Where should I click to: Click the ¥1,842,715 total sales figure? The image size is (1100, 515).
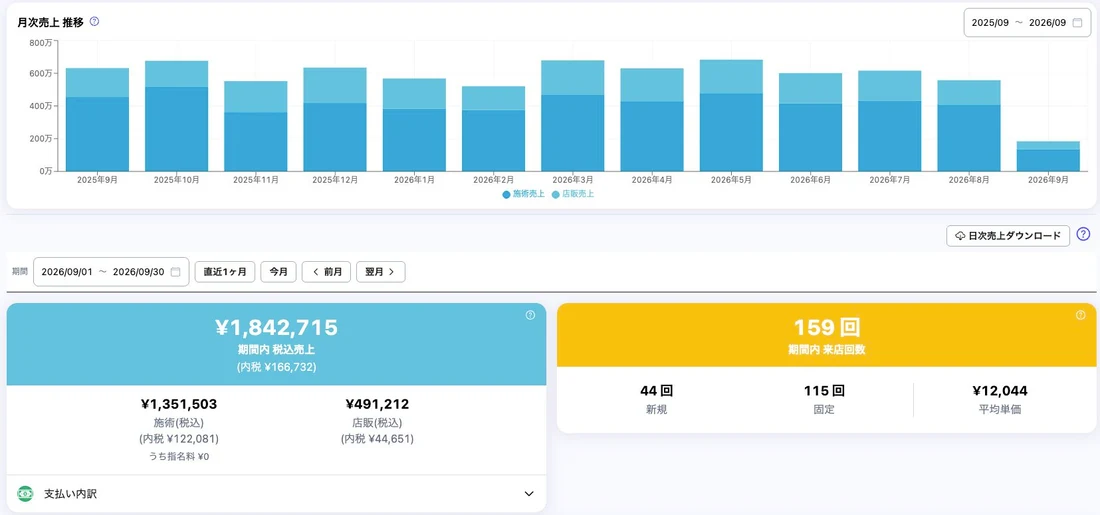pos(276,327)
